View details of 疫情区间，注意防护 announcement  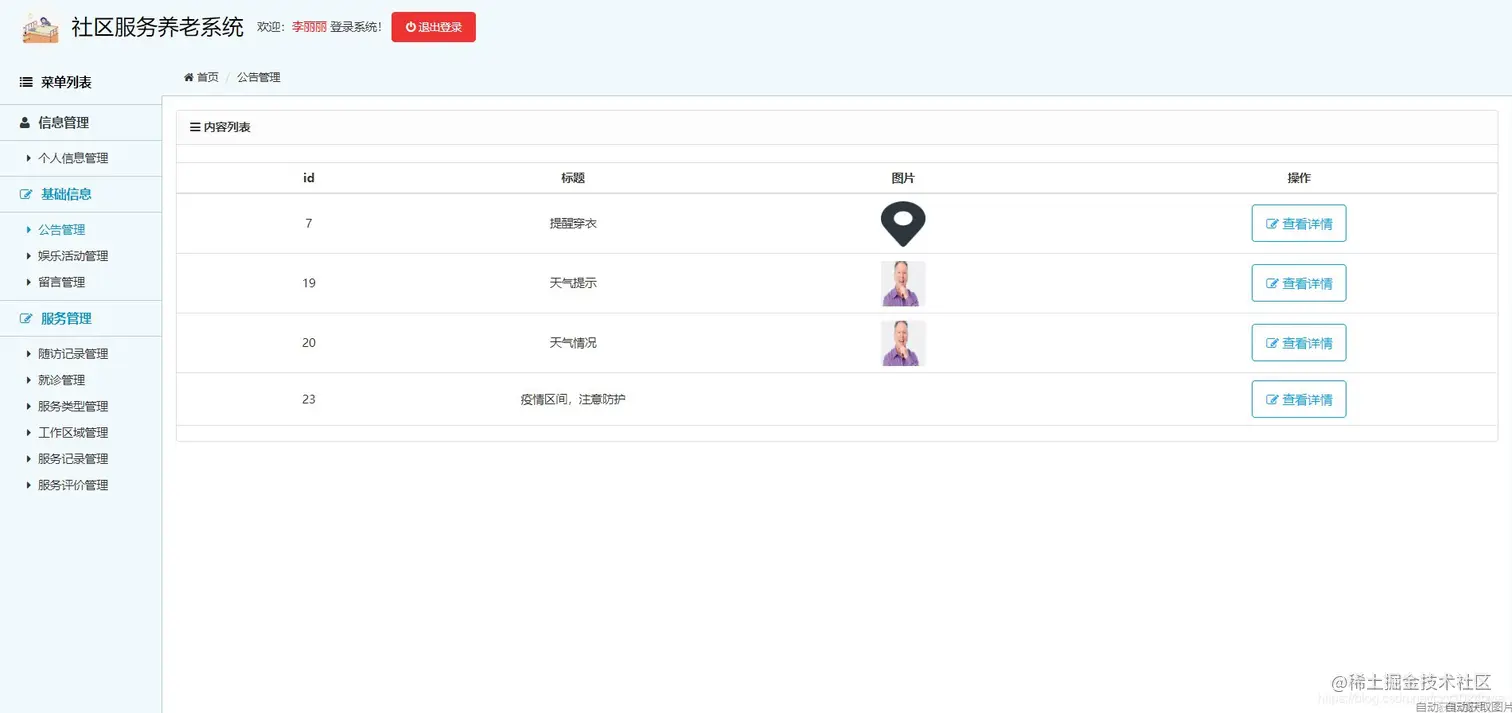point(1299,399)
